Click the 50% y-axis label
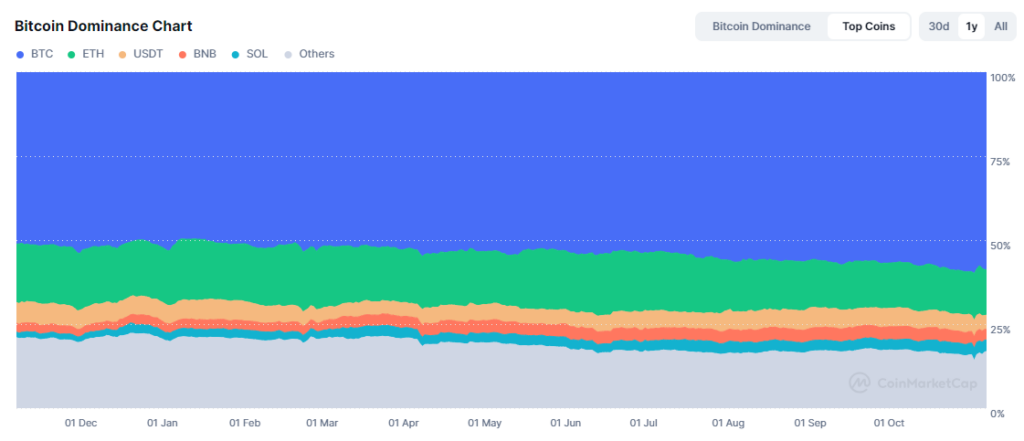Viewport: 1024px width, 441px height. [x=1000, y=246]
